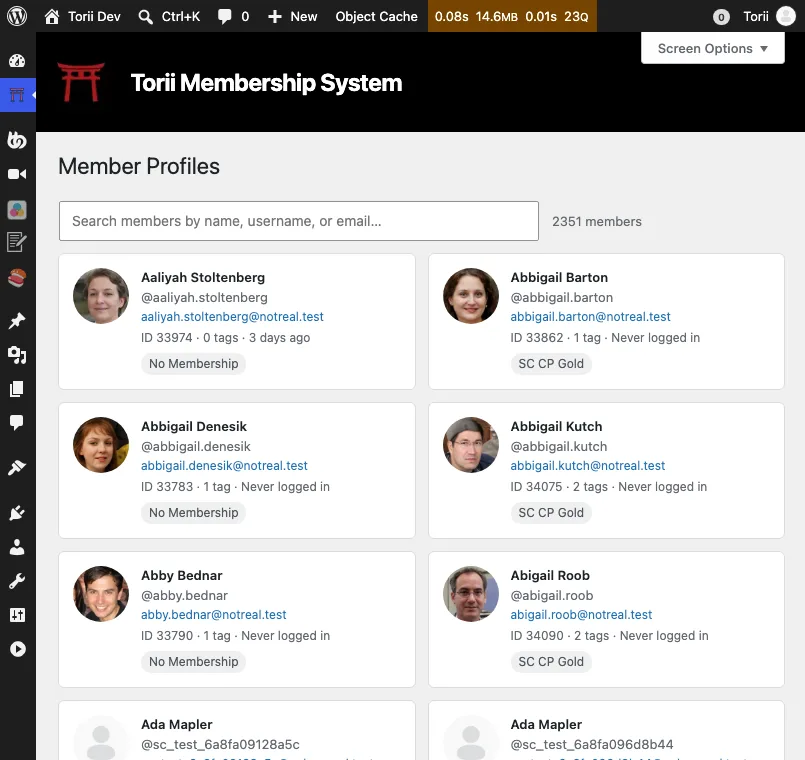Viewport: 805px width, 760px height.
Task: Click the Abbigail Kutch name heading
Action: coord(556,426)
